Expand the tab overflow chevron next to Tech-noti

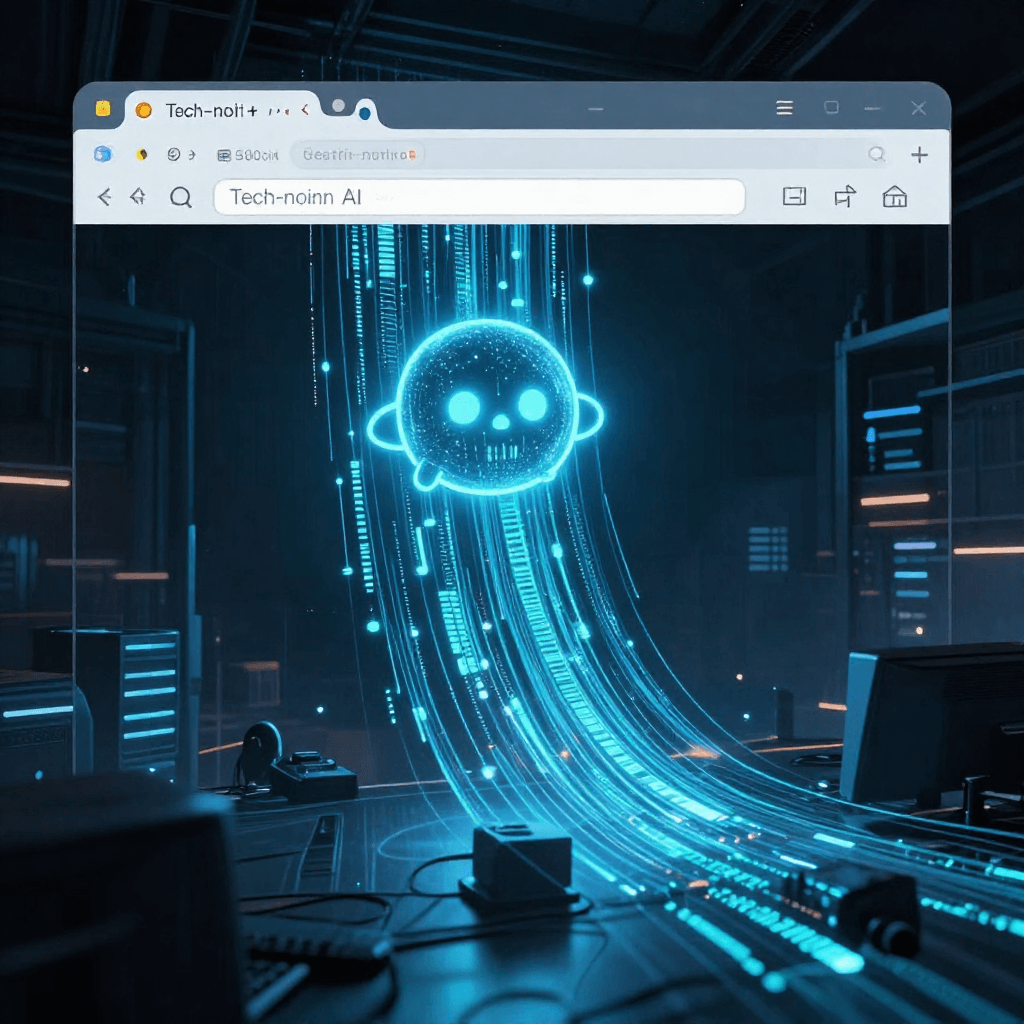303,110
